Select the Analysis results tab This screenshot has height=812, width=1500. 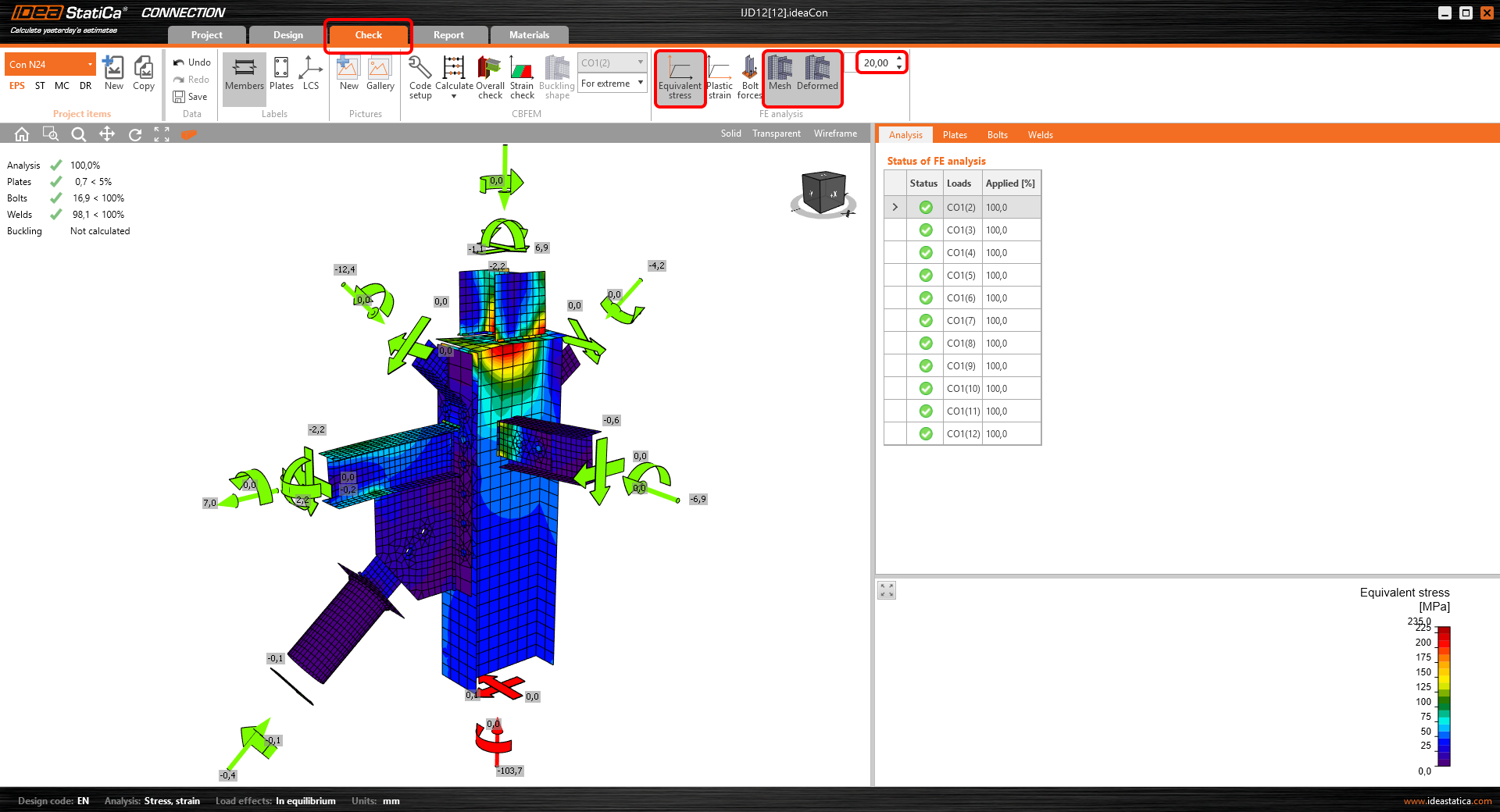905,135
